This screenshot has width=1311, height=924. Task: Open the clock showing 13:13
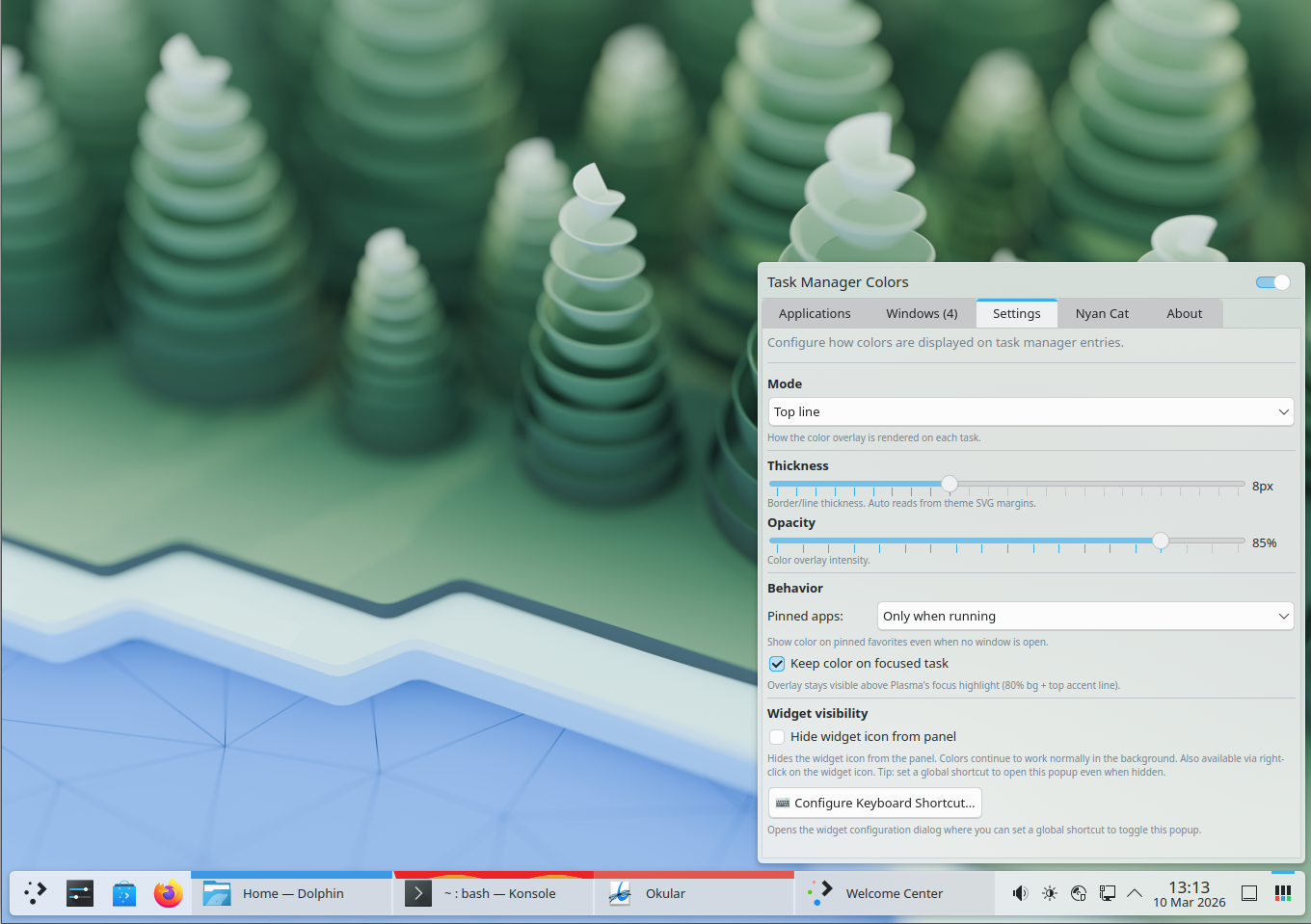pos(1190,887)
